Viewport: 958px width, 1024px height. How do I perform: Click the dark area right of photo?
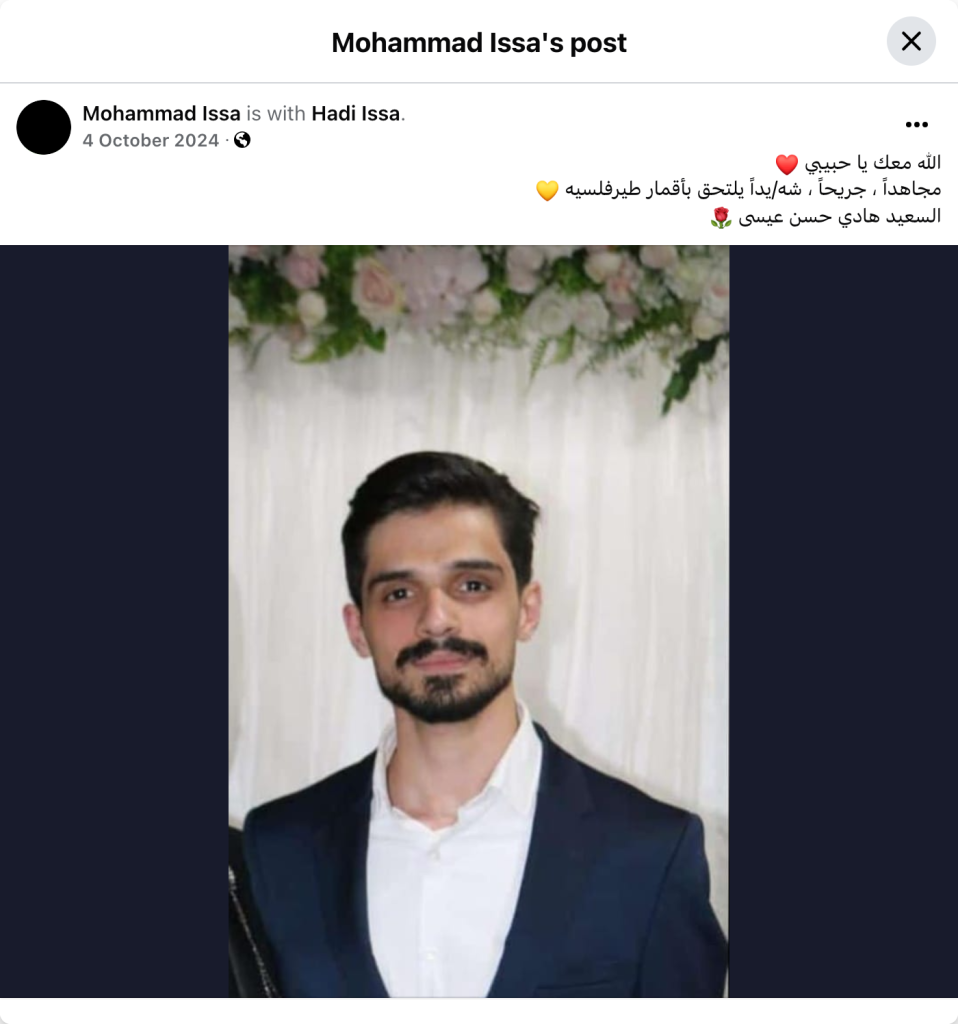[x=843, y=621]
